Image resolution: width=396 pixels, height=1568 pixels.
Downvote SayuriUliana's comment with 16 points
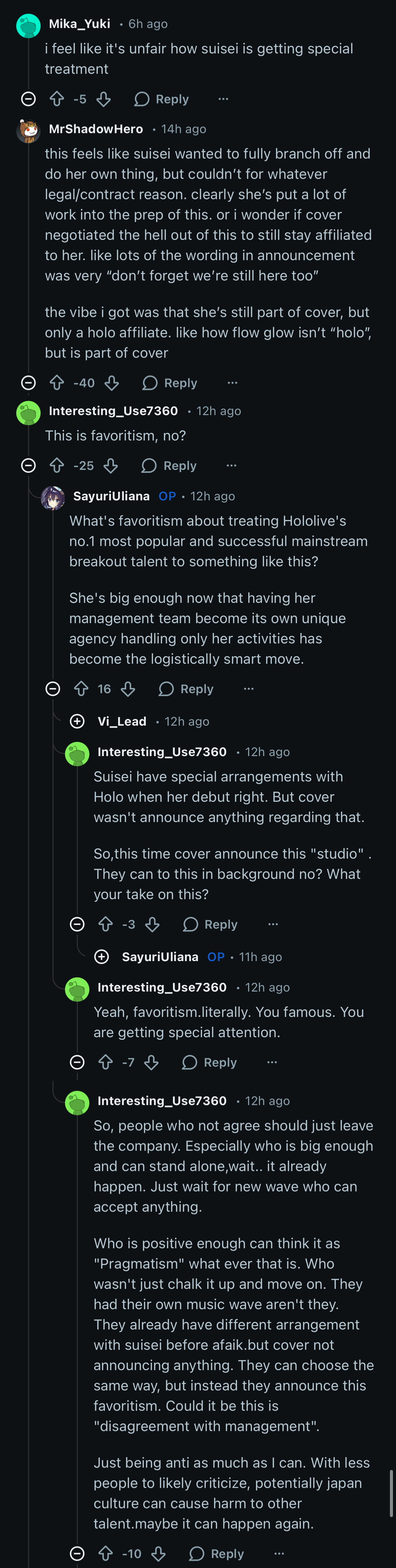coord(128,688)
